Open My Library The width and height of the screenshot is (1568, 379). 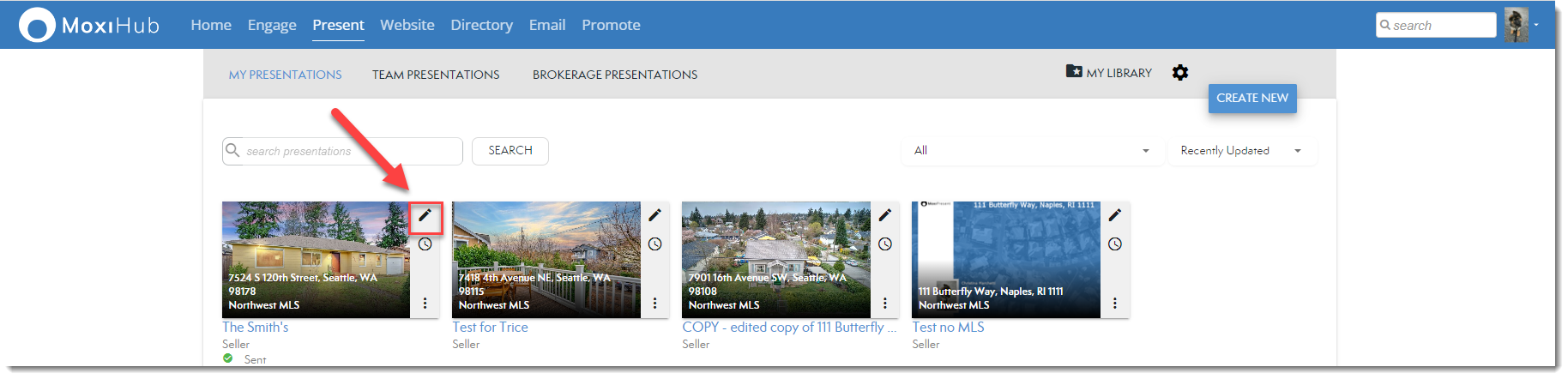pos(1109,73)
